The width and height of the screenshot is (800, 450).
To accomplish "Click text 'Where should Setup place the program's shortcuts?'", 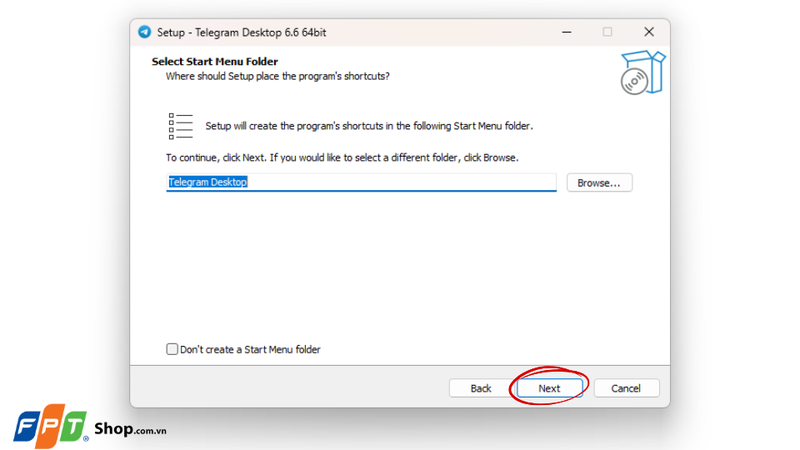I will (278, 76).
